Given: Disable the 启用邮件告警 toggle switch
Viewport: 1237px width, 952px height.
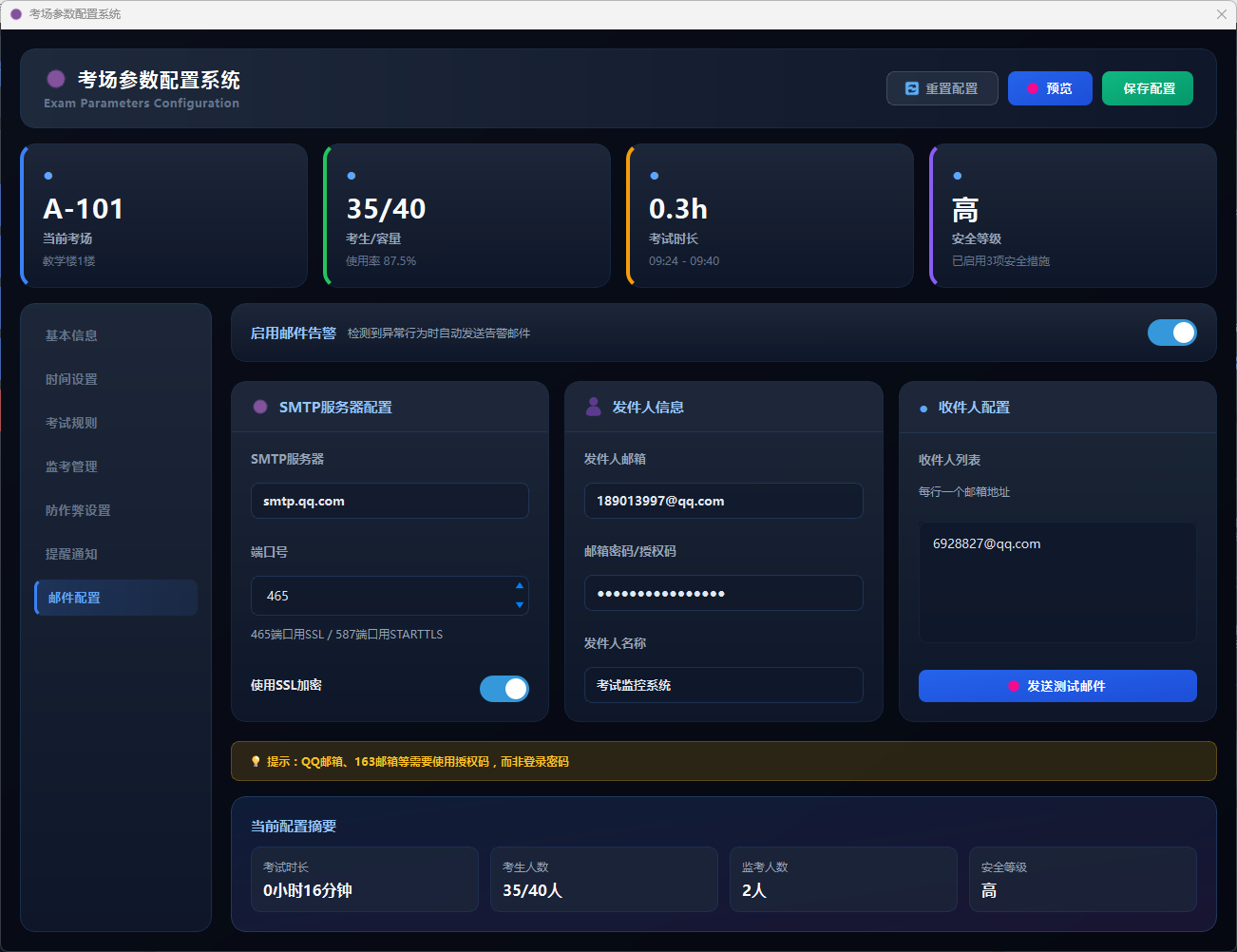Looking at the screenshot, I should click(x=1171, y=333).
